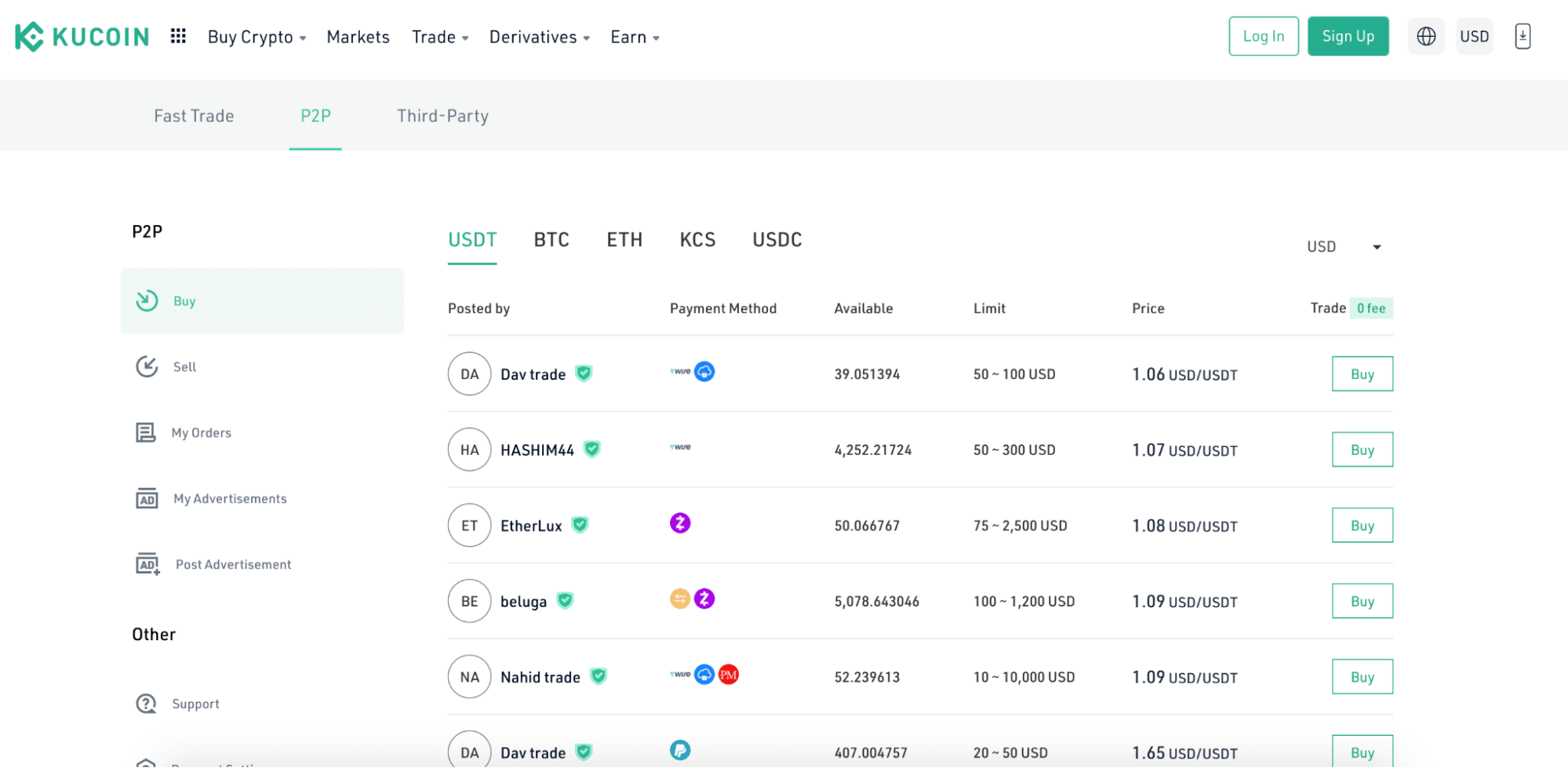
Task: Click the My Advertisements AD icon
Action: pos(147,498)
